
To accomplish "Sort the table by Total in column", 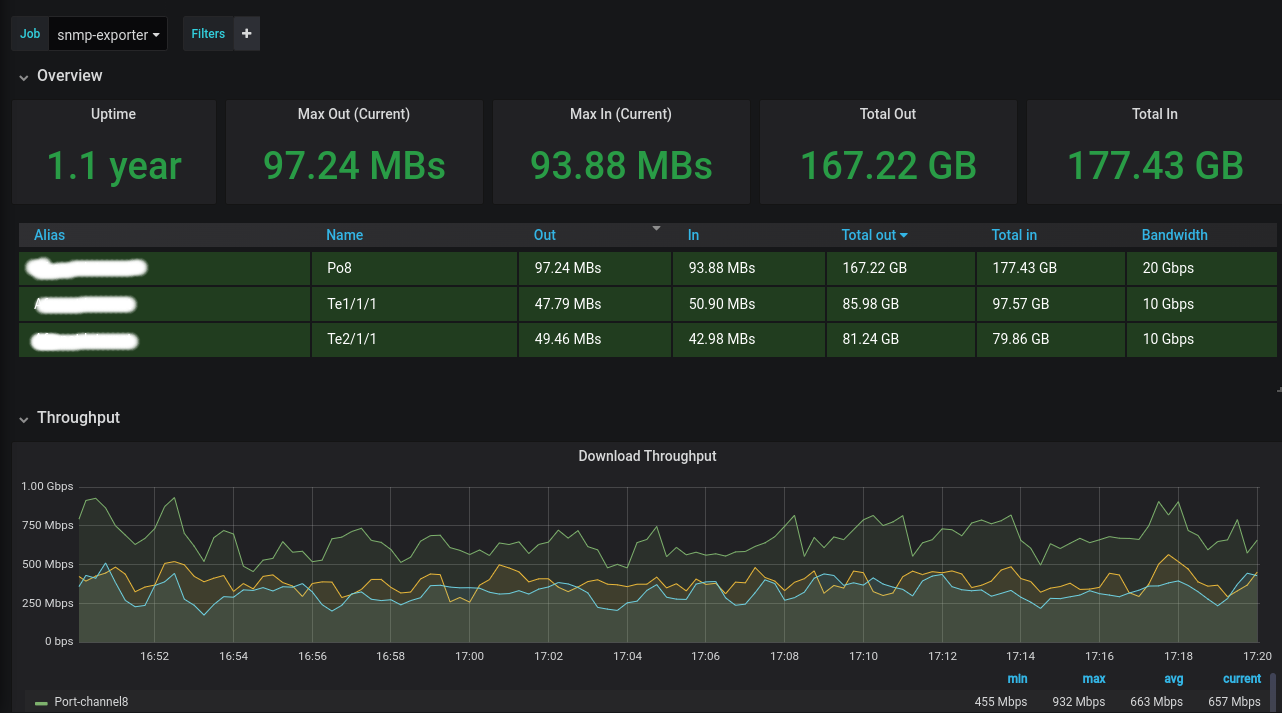I will (x=1014, y=235).
